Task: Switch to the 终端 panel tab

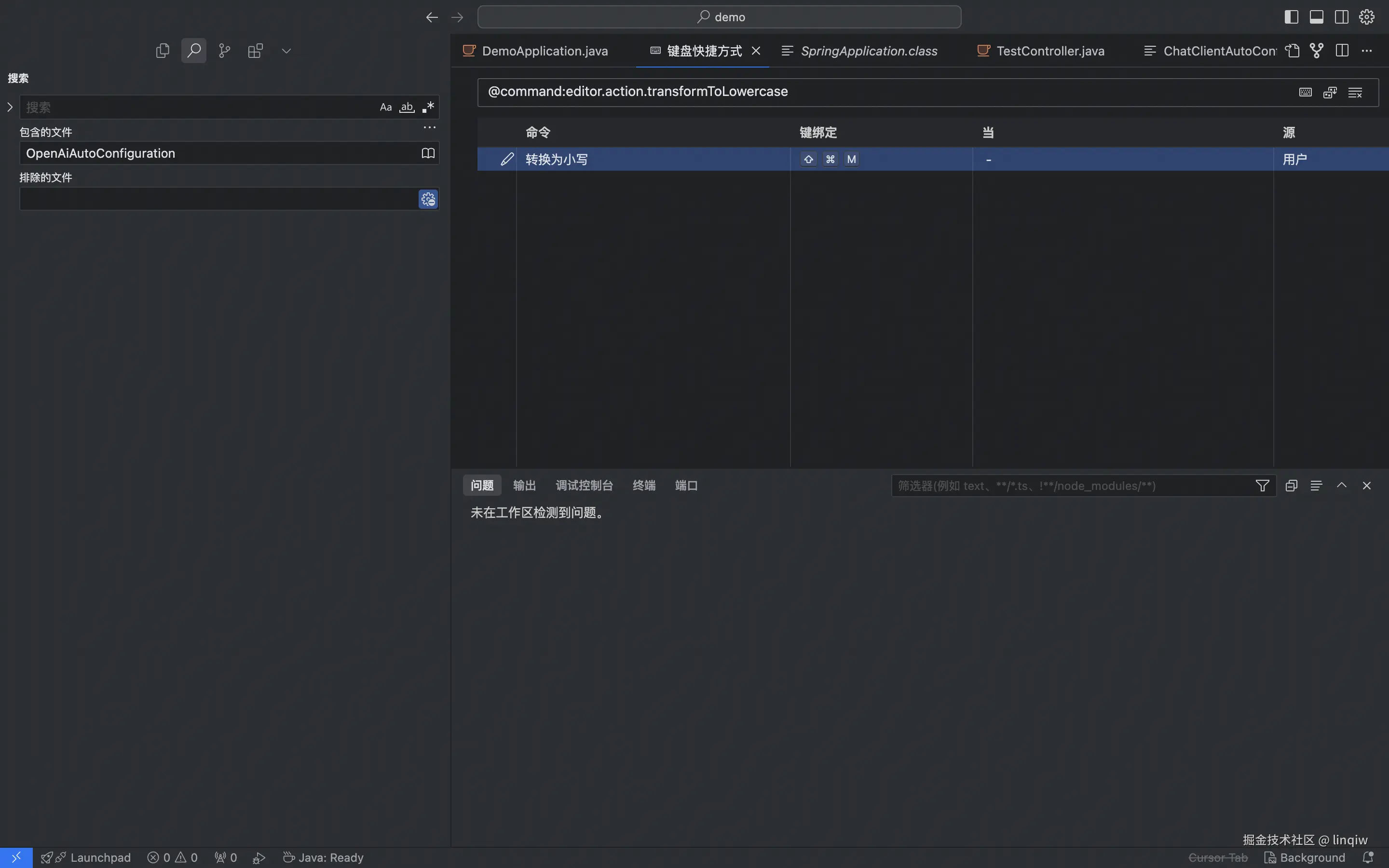Action: 643,486
